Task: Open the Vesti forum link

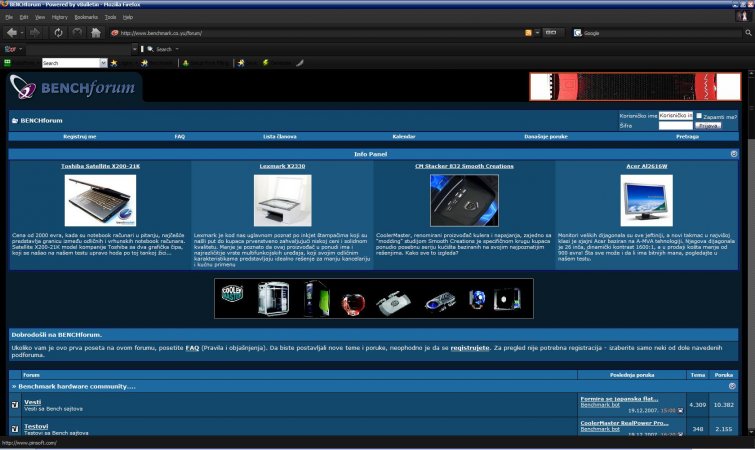Action: 32,402
